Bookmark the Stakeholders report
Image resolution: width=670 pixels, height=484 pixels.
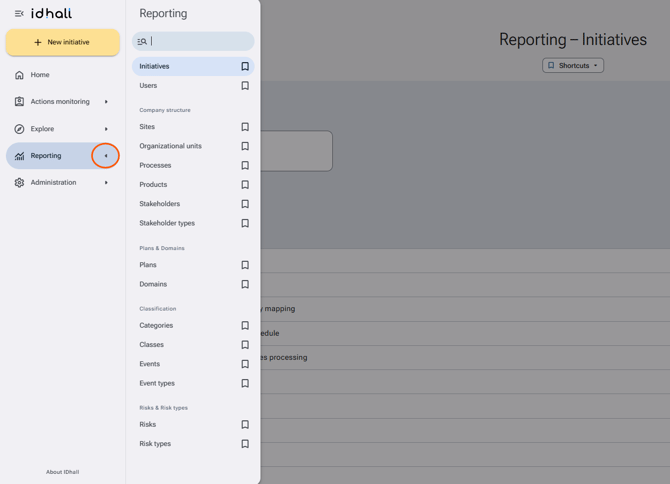pyautogui.click(x=245, y=204)
